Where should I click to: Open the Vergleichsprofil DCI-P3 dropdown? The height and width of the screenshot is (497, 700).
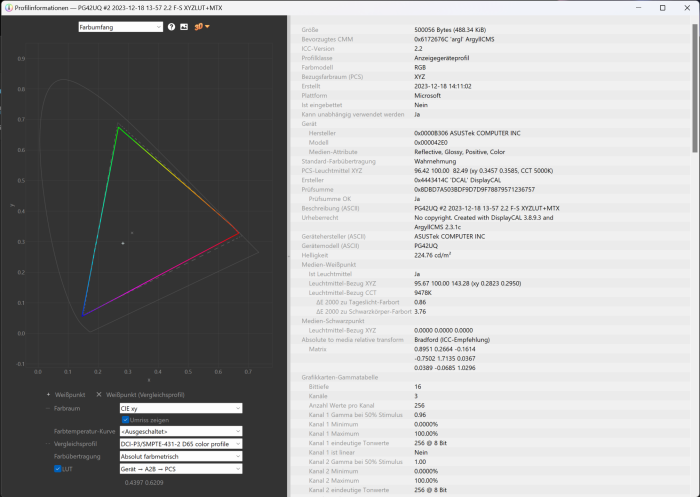point(181,444)
